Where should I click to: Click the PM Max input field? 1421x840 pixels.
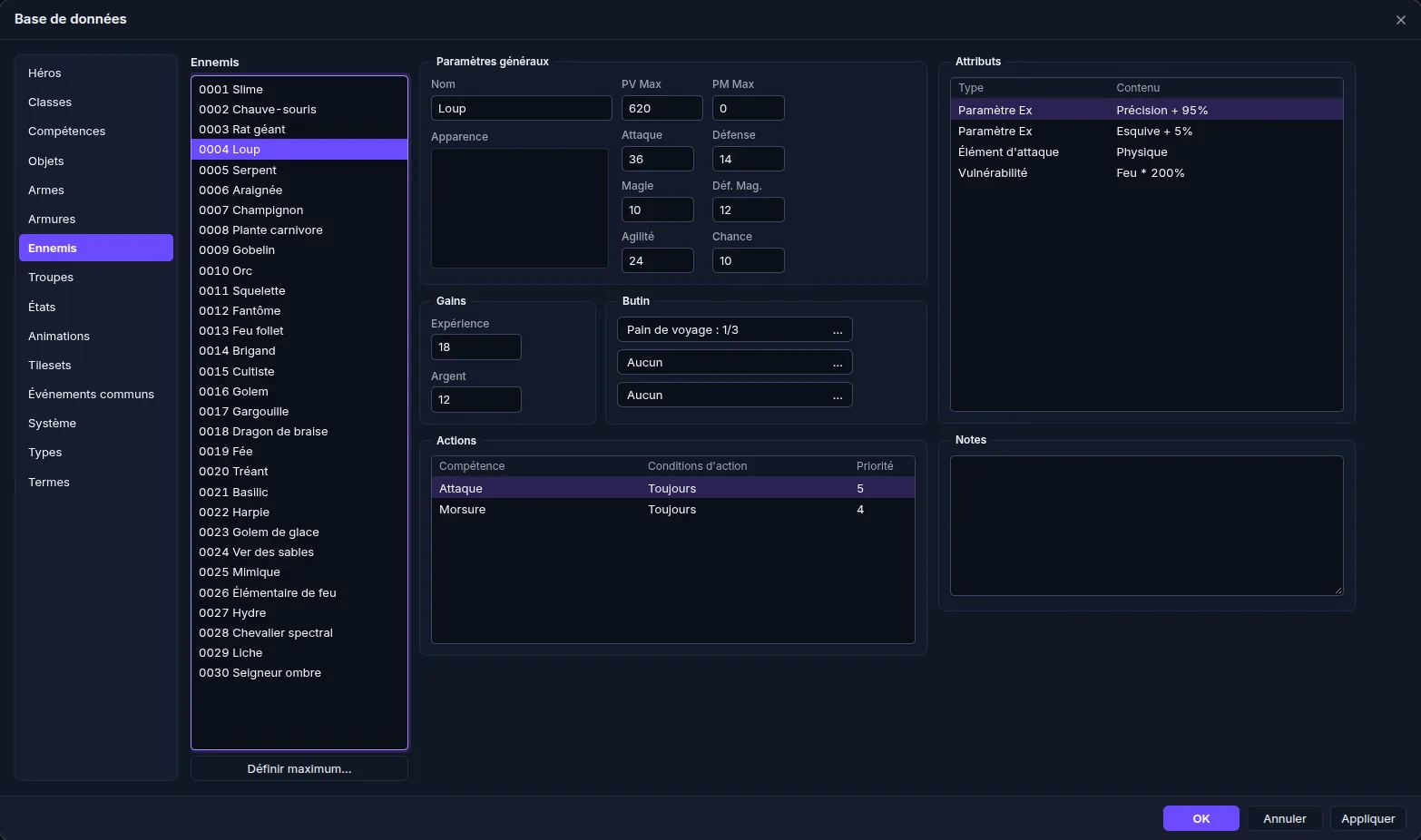(748, 108)
